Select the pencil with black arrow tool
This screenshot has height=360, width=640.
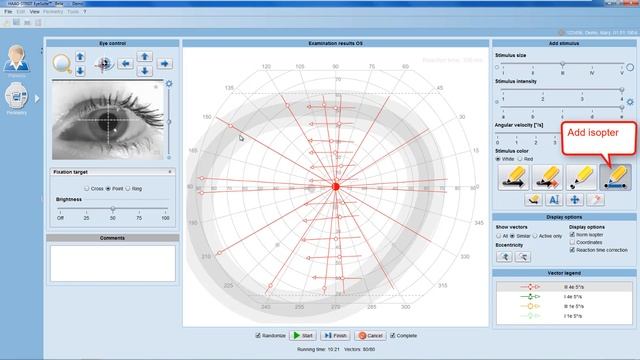pos(513,178)
